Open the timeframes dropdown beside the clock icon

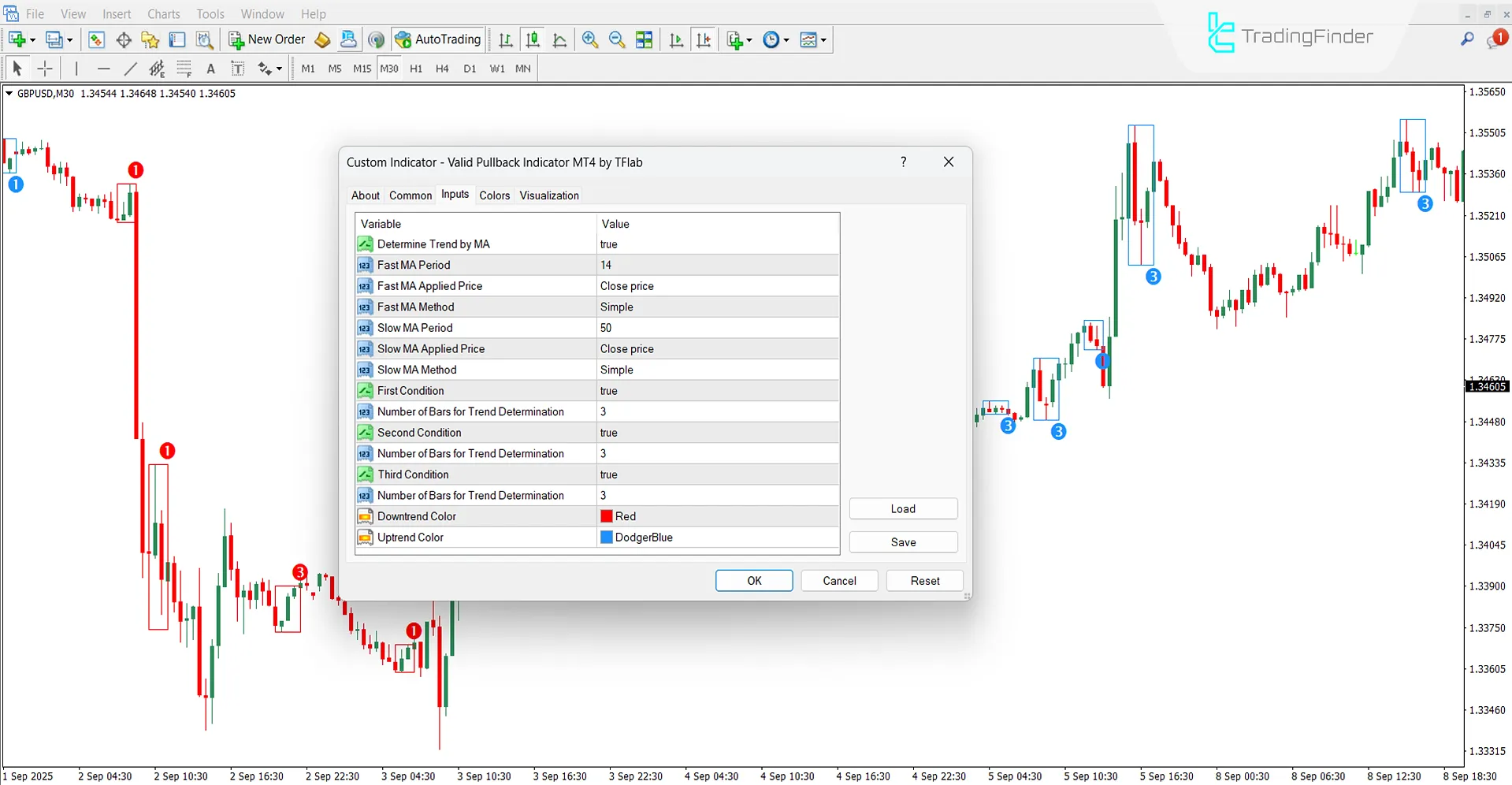click(786, 39)
